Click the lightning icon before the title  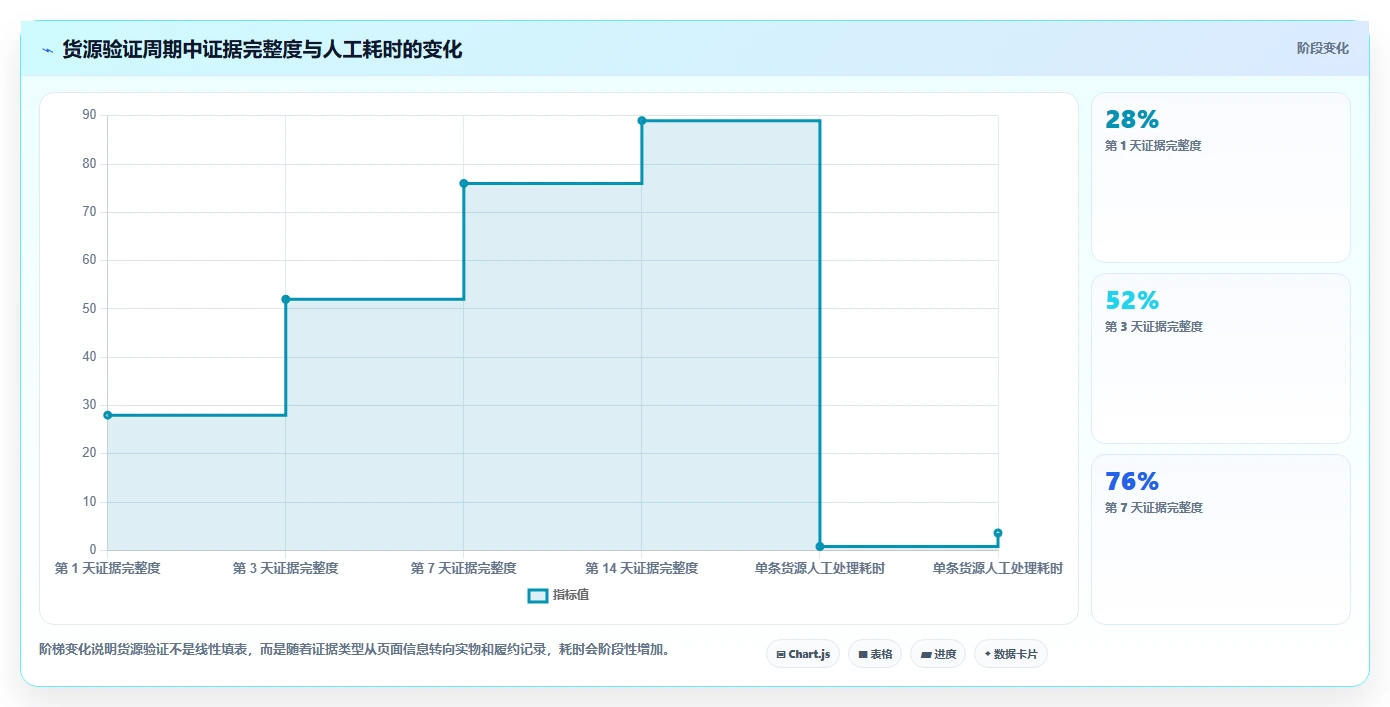coord(47,50)
